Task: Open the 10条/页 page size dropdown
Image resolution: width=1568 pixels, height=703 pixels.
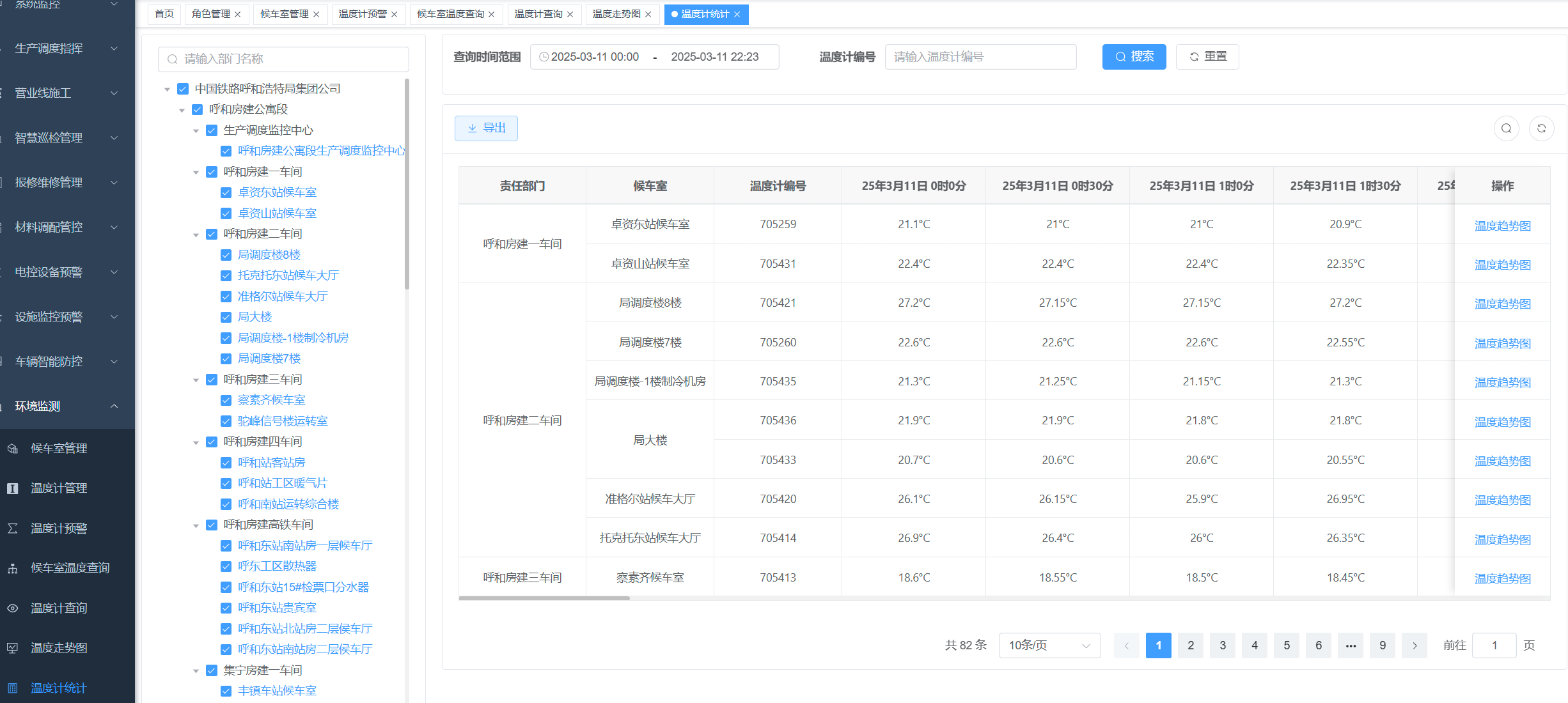Action: 1049,645
